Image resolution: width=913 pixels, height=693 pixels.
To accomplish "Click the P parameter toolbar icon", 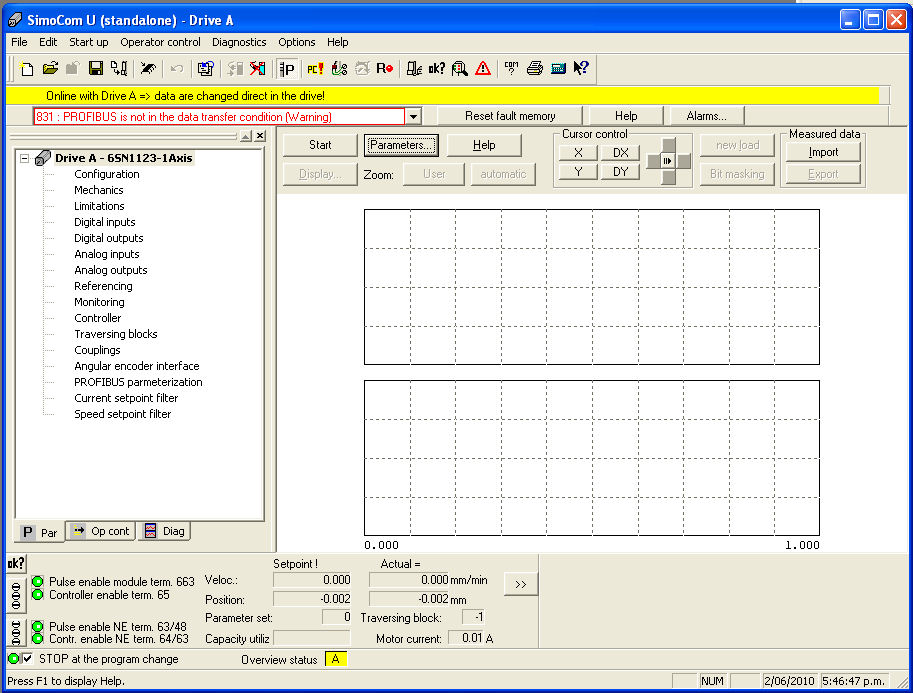I will (287, 69).
